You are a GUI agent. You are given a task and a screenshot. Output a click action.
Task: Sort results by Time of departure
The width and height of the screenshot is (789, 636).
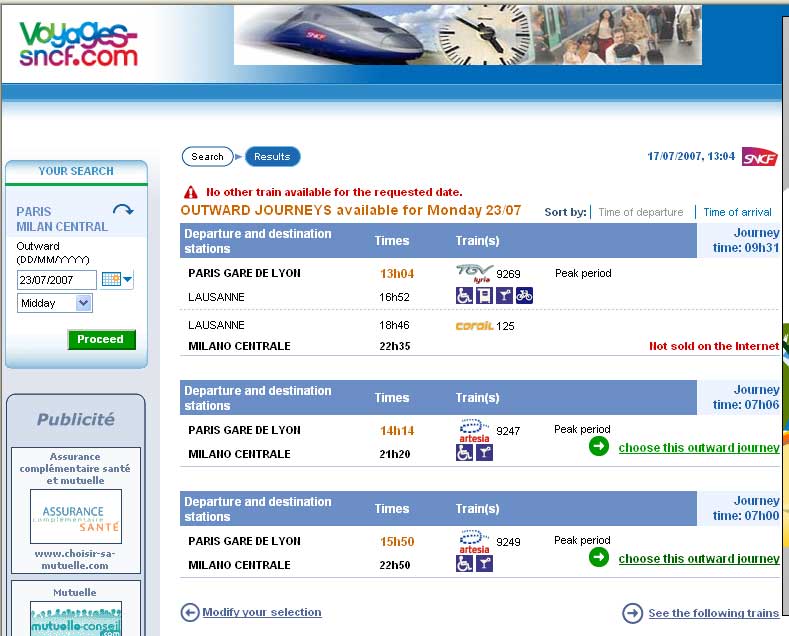(x=640, y=212)
